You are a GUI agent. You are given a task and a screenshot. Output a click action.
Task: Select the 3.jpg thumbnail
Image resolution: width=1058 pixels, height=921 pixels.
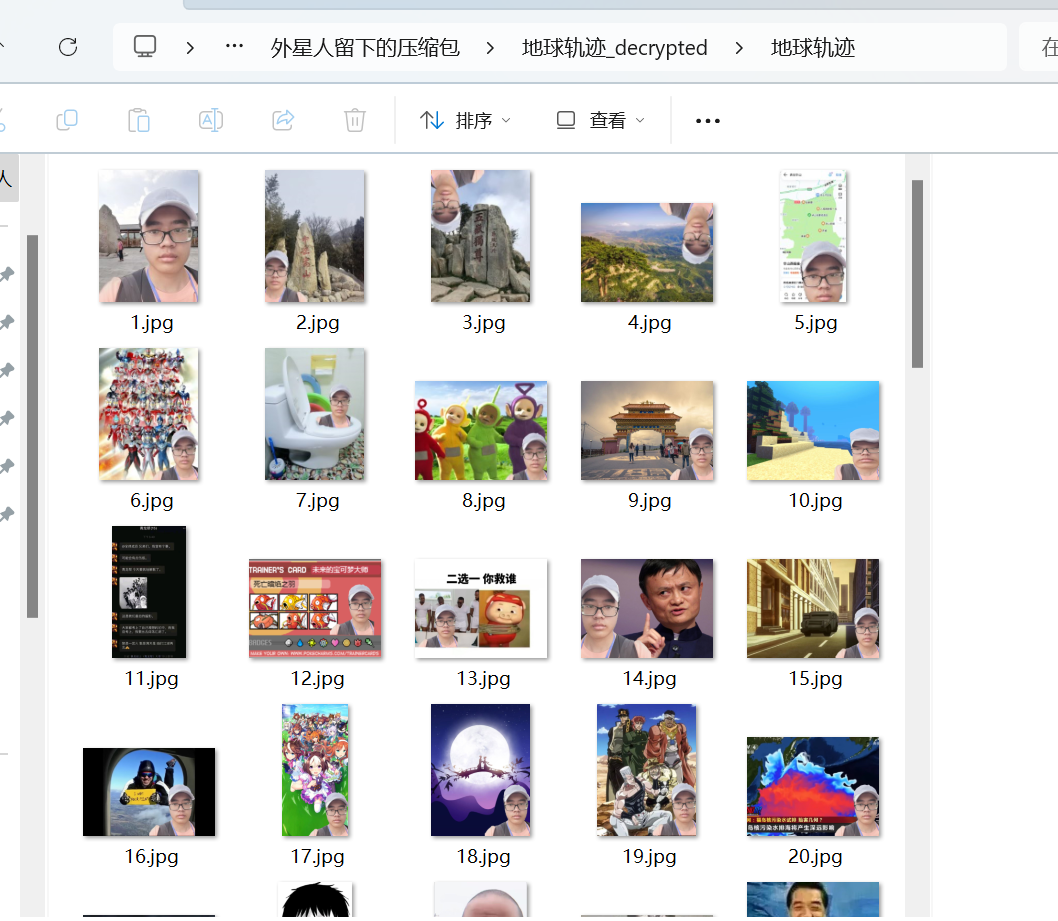tap(480, 236)
